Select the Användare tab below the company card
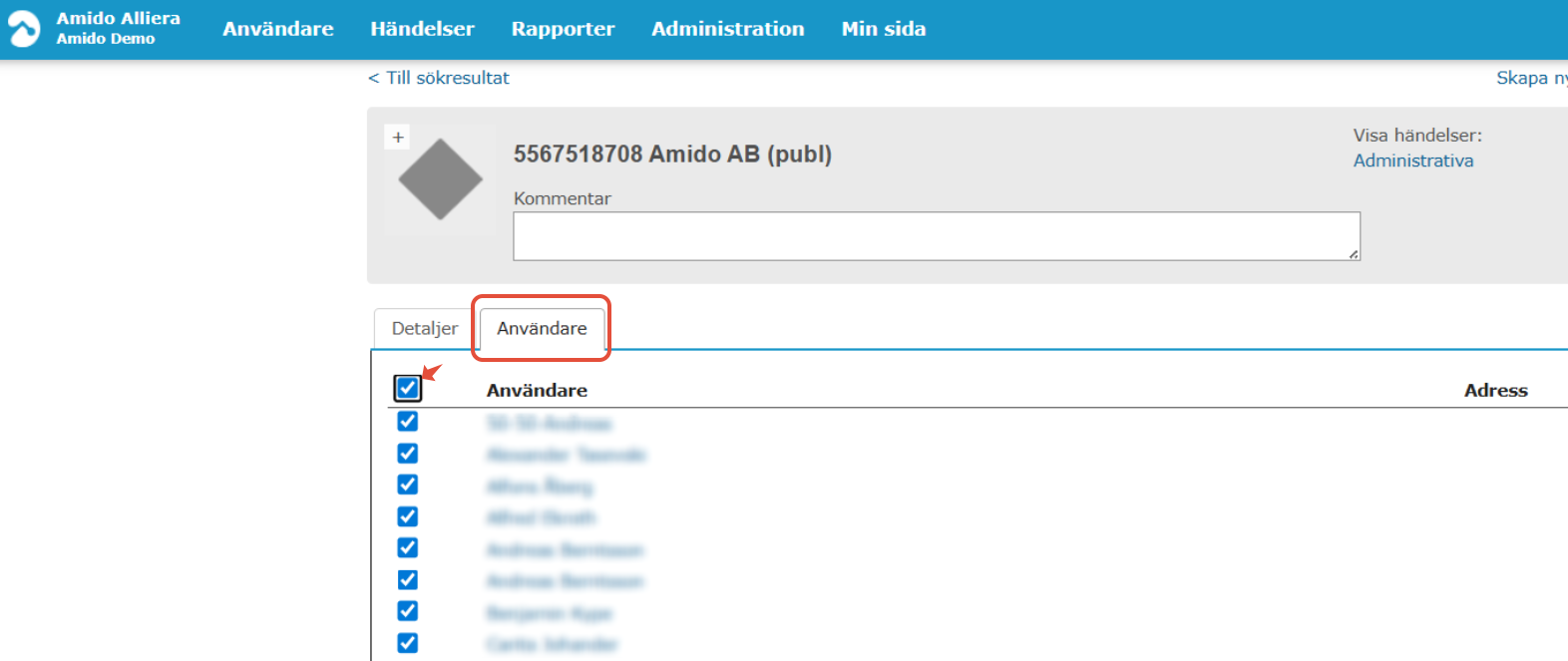Screen dimensions: 1568x661 (542, 328)
